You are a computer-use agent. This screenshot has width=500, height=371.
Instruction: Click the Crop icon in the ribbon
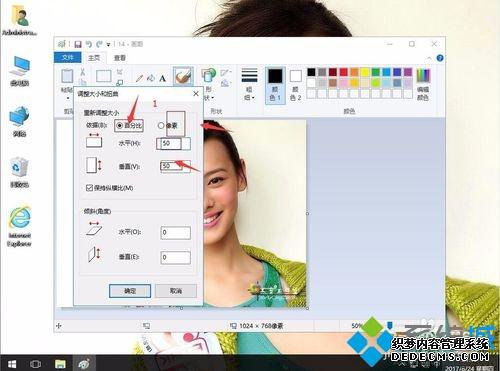120,71
